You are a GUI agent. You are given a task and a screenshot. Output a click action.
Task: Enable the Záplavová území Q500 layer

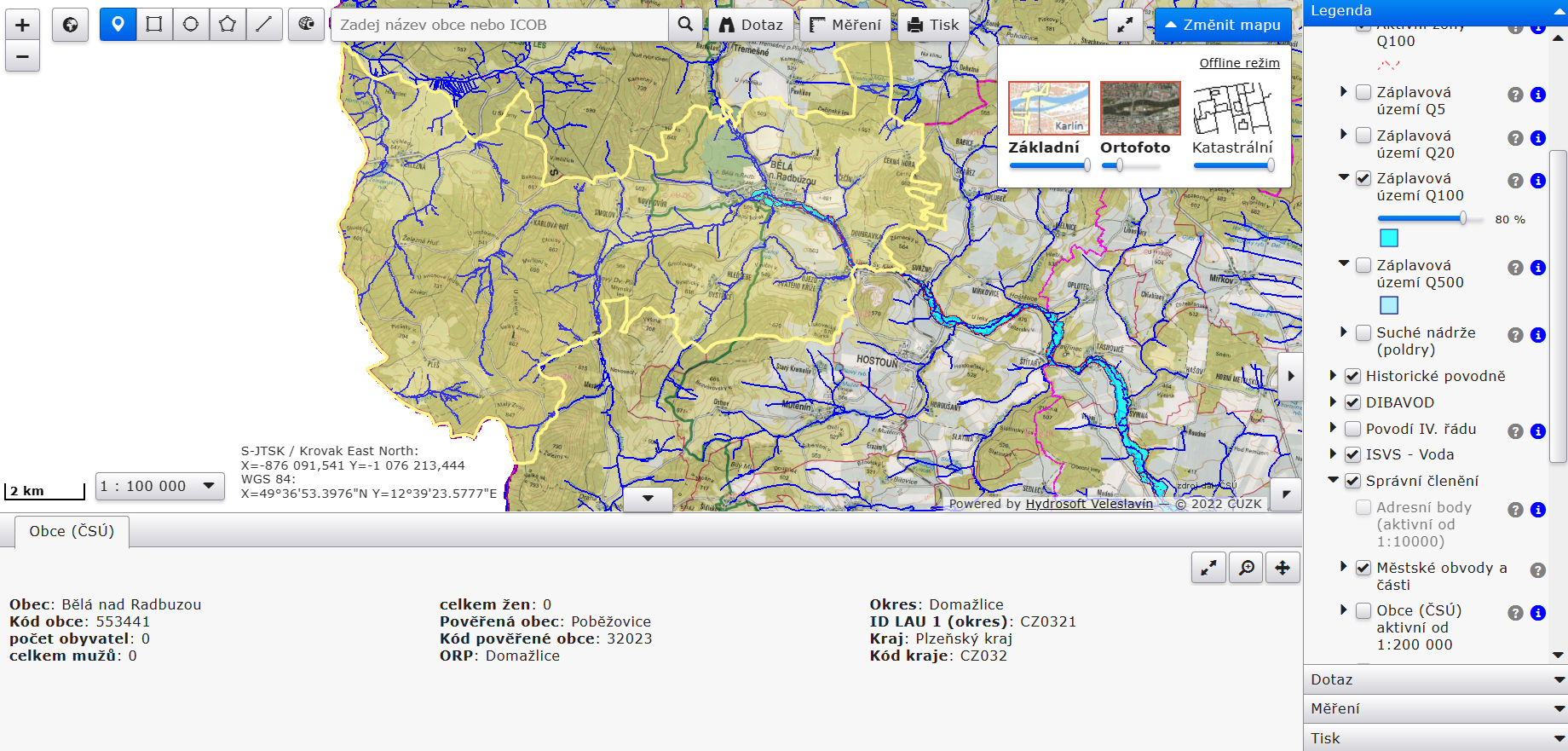pos(1363,265)
